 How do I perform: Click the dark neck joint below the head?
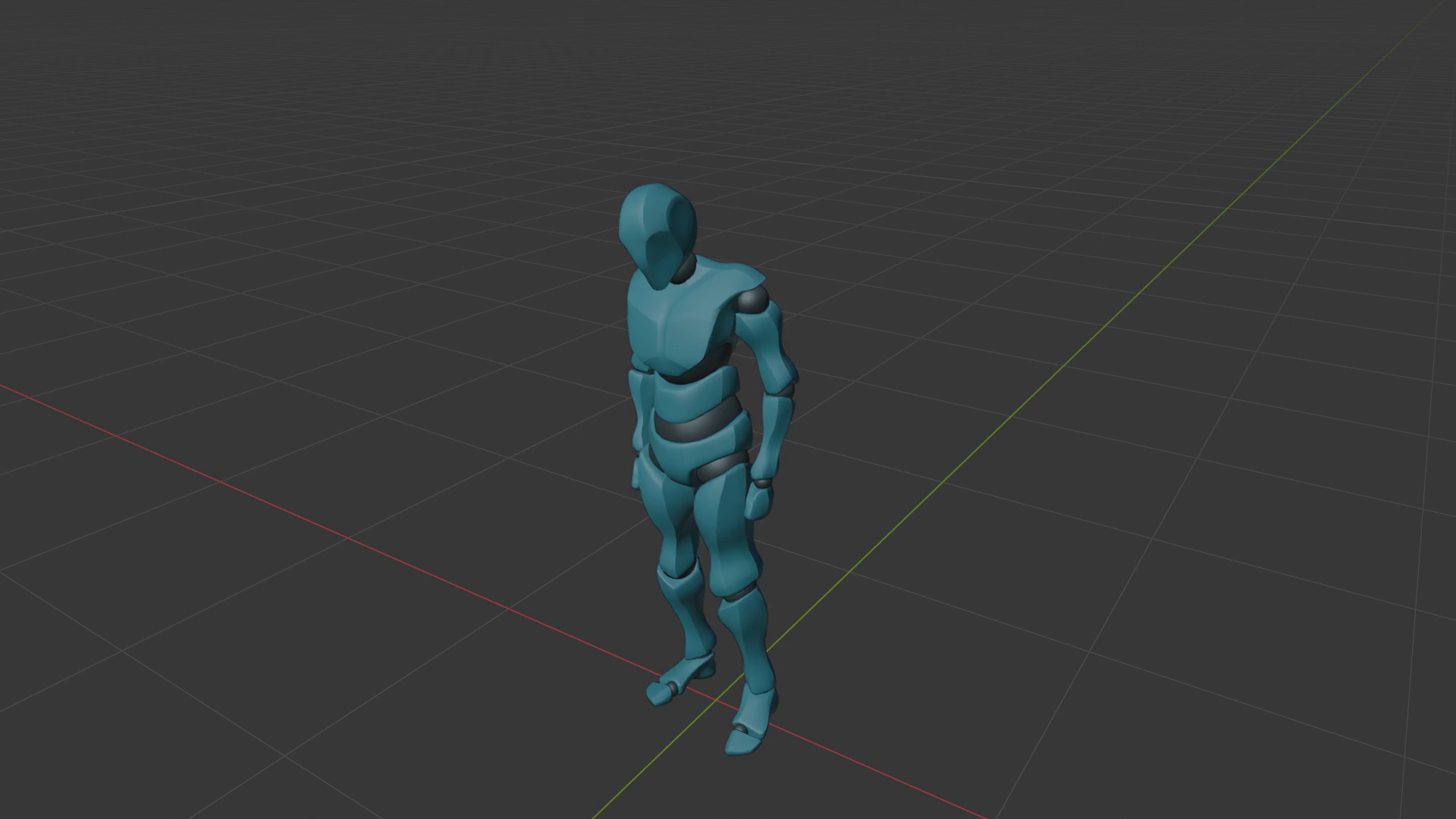click(686, 270)
